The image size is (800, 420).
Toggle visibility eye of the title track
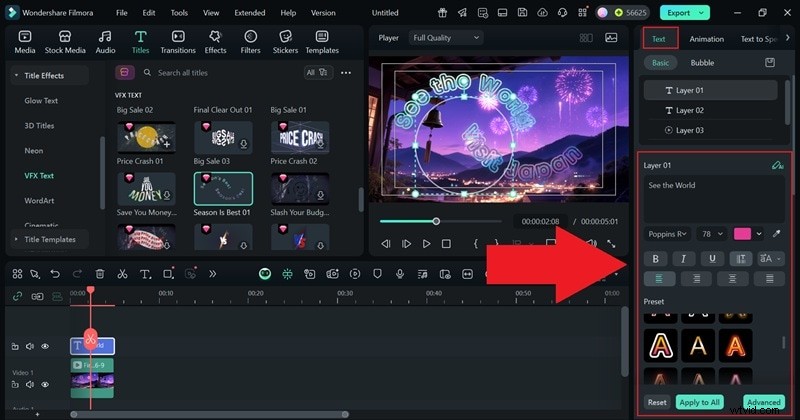pyautogui.click(x=45, y=346)
